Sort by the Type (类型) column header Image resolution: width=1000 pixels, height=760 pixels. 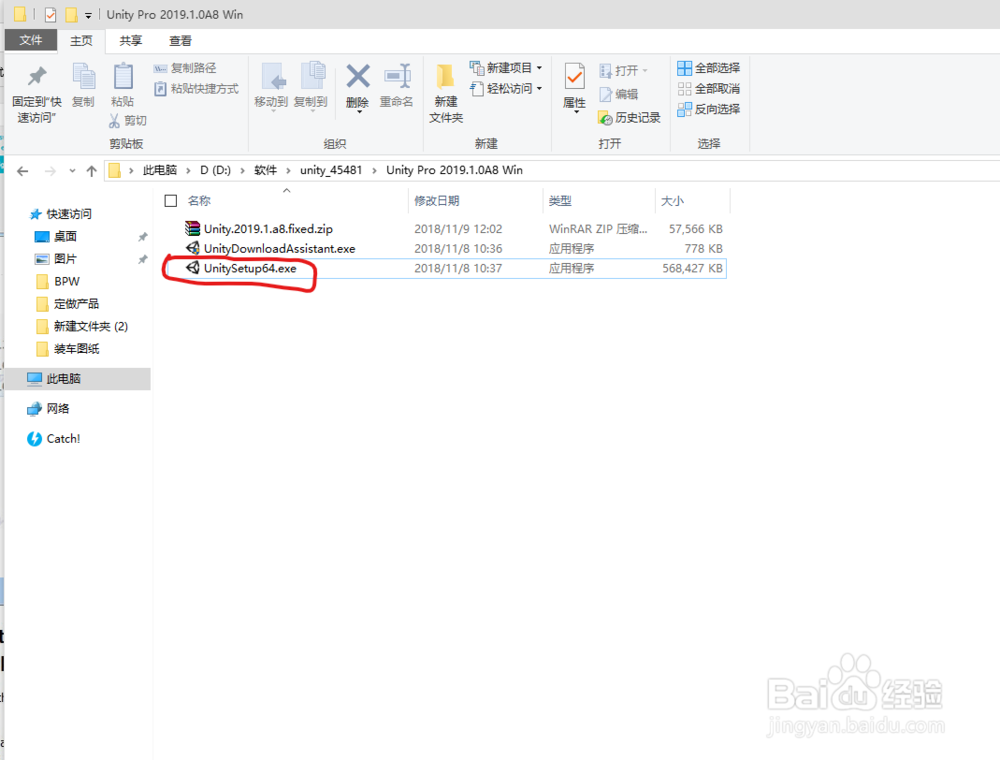tap(560, 201)
